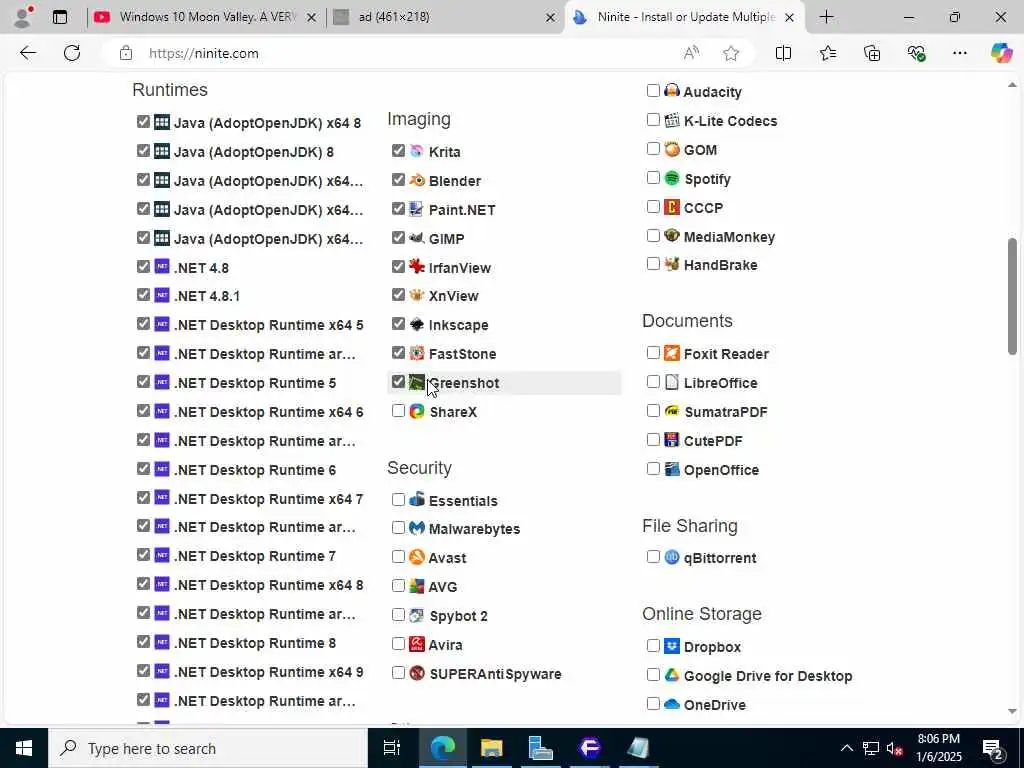Uncheck the .NET 4.8 checkbox

(144, 266)
